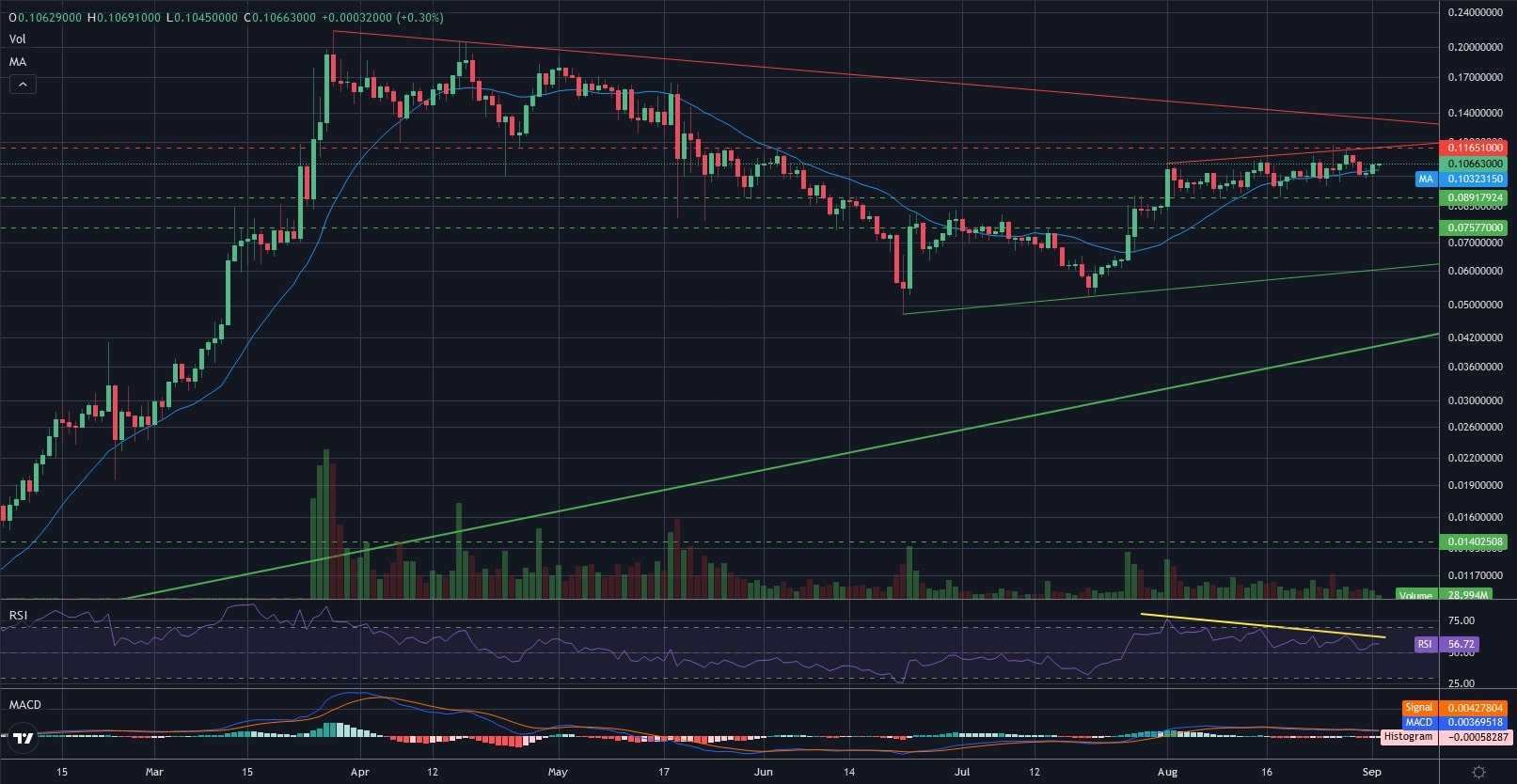Click the +0.00032000 (+0.30%) change text
The height and width of the screenshot is (784, 1517).
tap(382, 18)
